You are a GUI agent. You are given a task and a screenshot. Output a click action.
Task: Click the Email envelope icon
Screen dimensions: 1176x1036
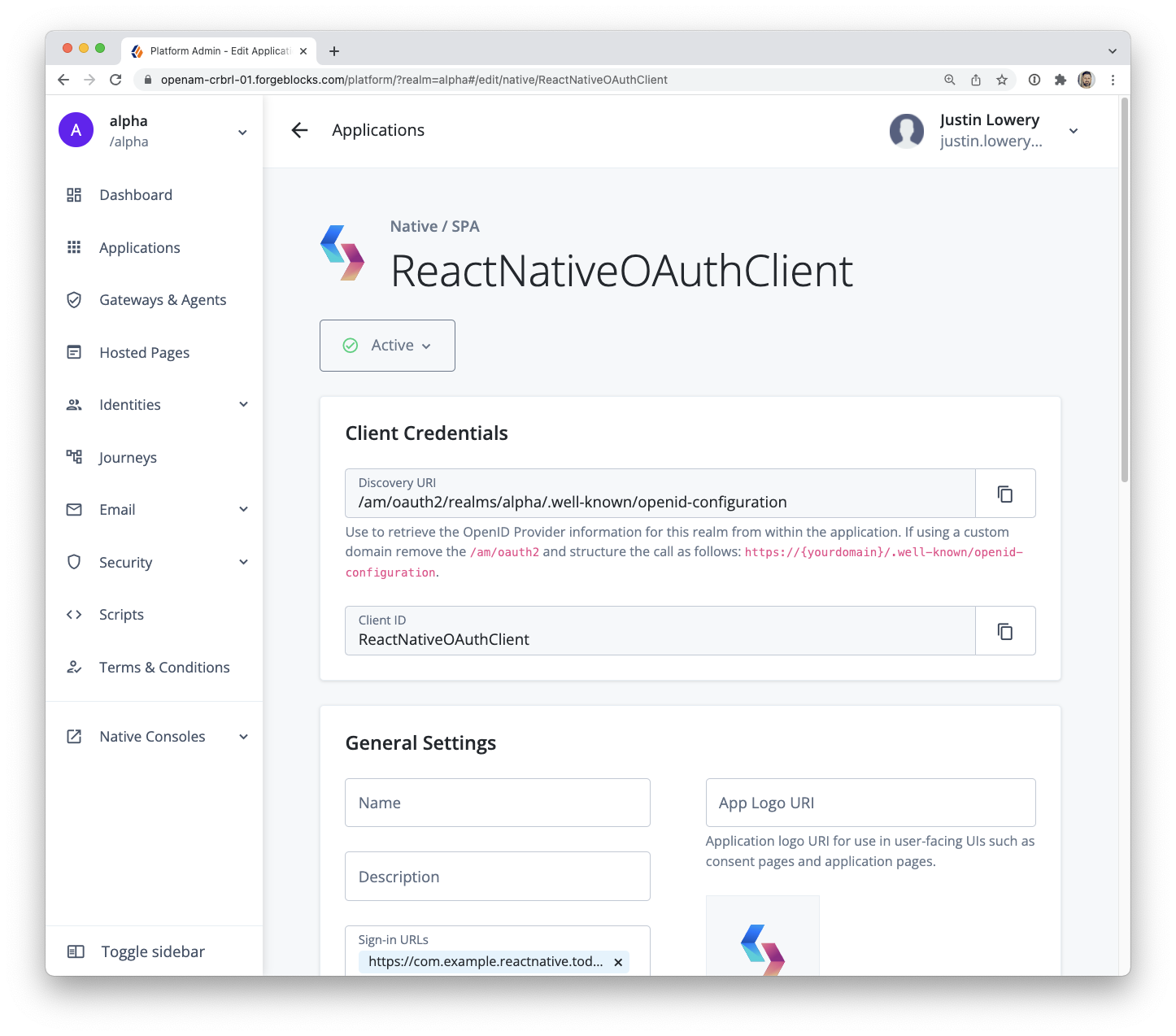(74, 510)
